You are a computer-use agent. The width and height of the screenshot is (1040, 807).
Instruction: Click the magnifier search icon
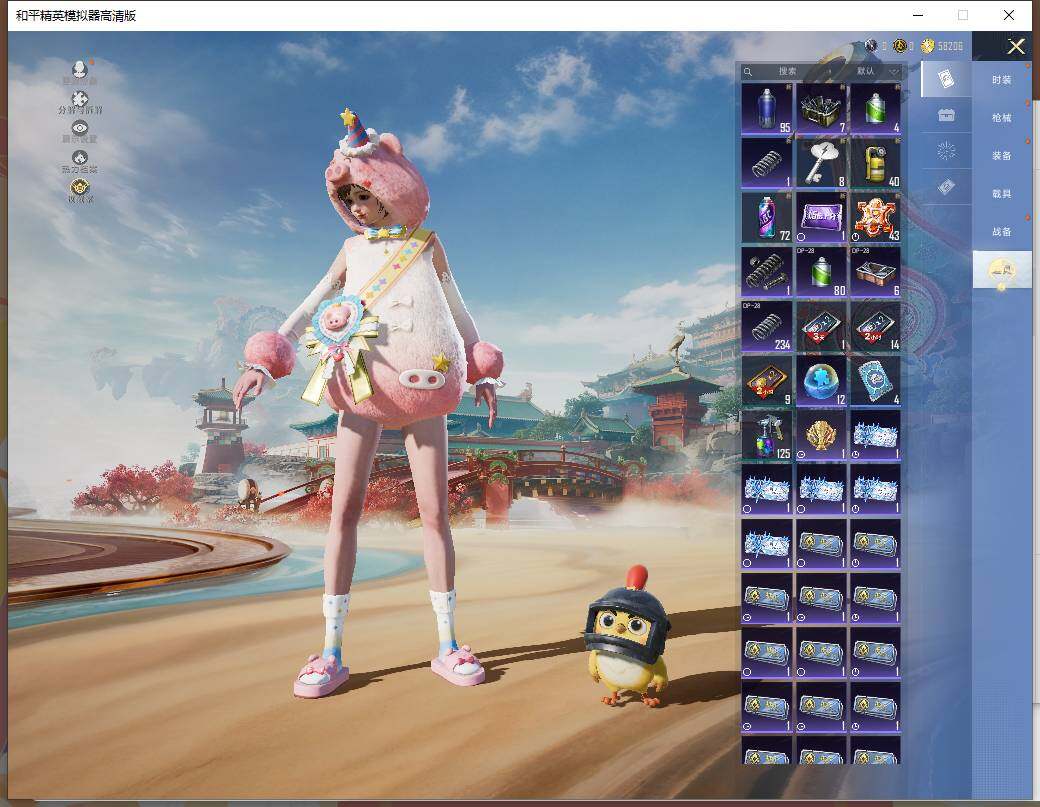pos(748,72)
